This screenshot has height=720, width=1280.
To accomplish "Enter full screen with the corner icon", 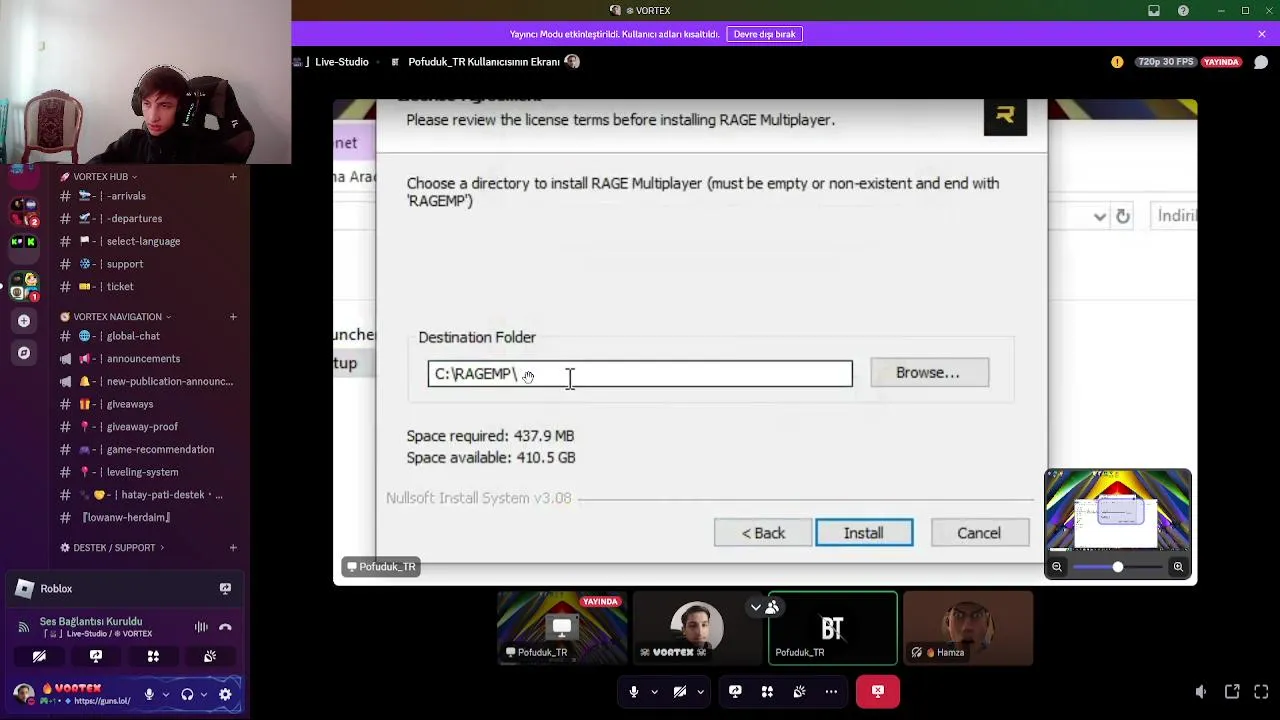I will click(1261, 691).
